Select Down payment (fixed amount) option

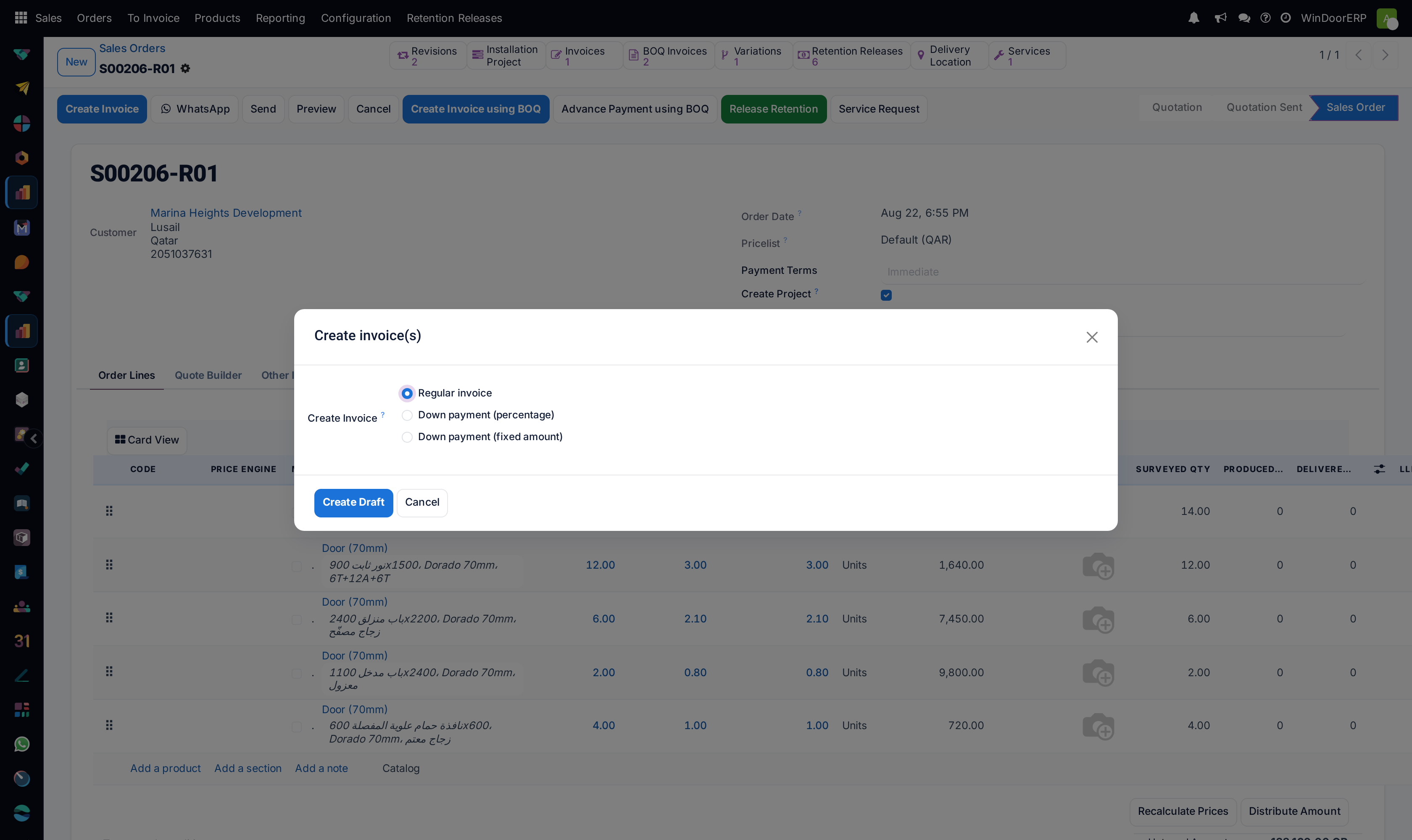click(407, 437)
